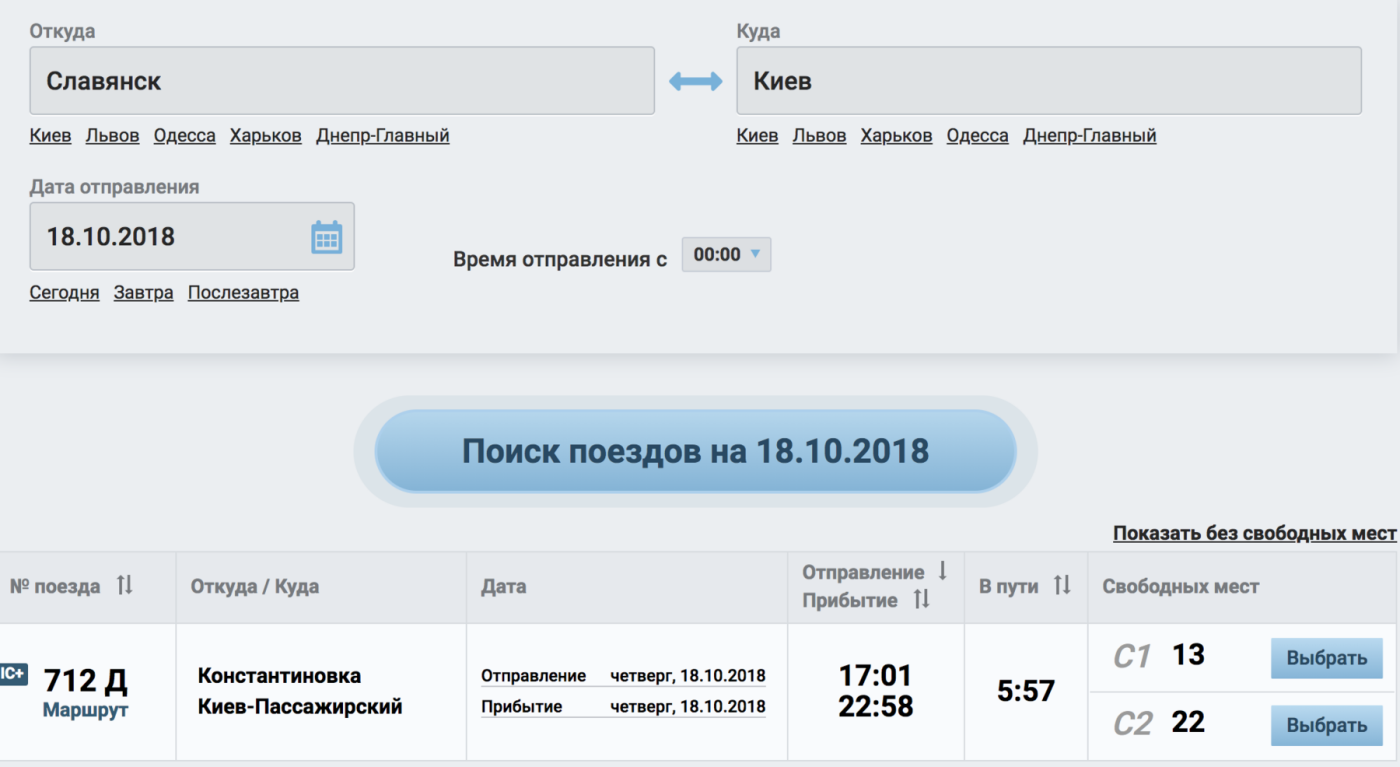Set date to Завтра
The height and width of the screenshot is (767, 1400).
tap(144, 293)
